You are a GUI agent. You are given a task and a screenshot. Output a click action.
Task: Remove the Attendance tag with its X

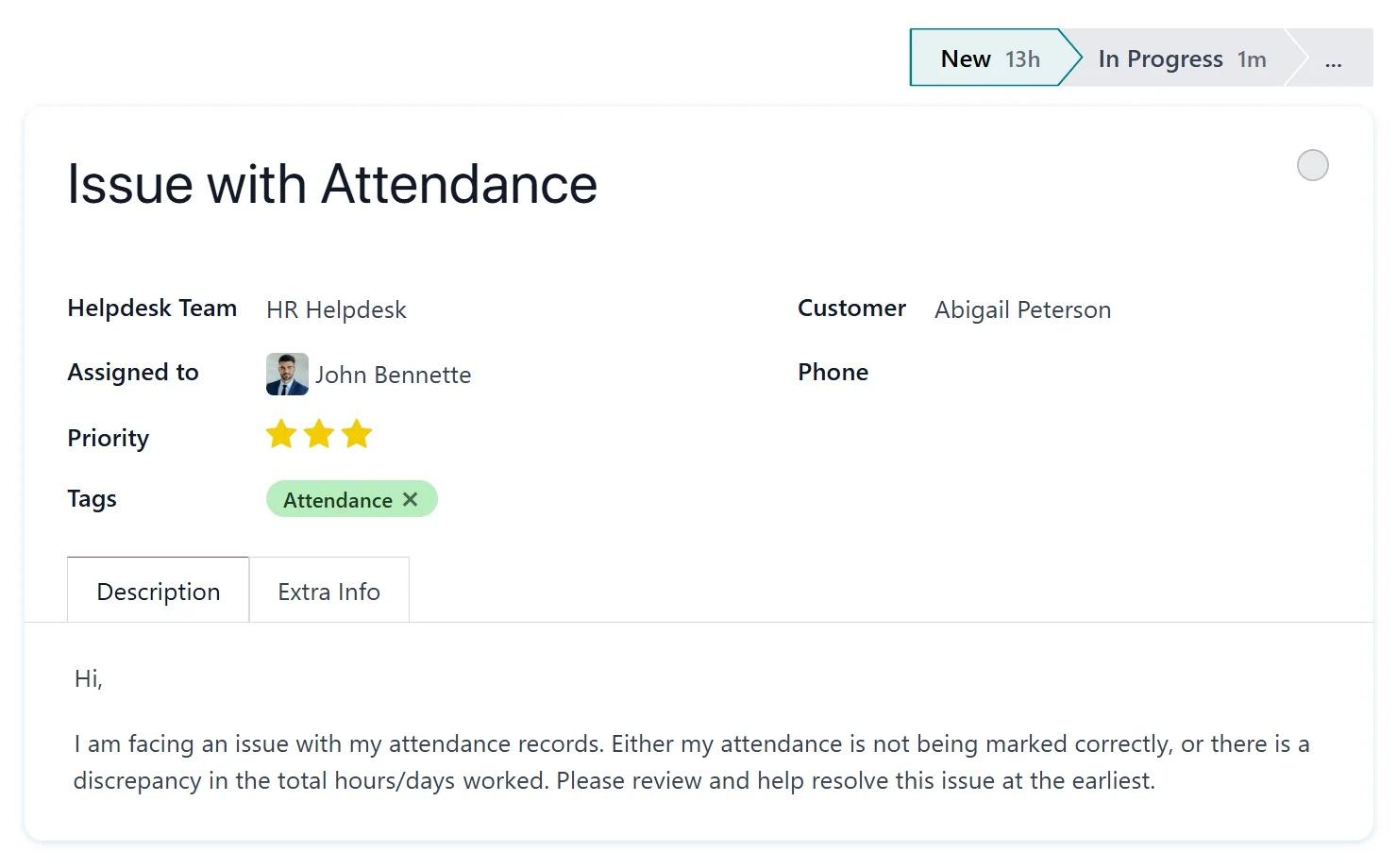click(411, 500)
